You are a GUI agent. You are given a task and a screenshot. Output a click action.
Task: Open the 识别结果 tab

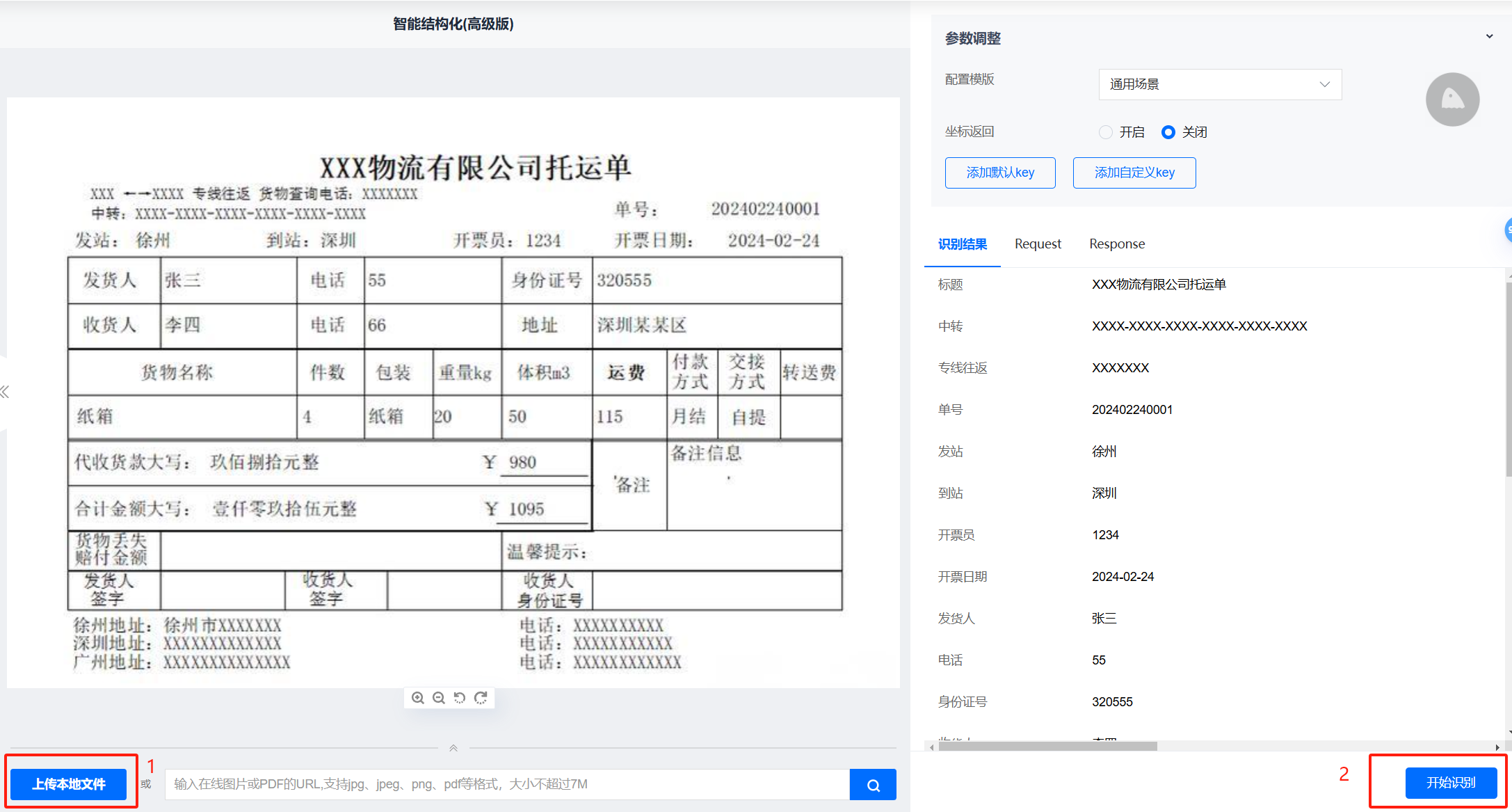[x=962, y=244]
